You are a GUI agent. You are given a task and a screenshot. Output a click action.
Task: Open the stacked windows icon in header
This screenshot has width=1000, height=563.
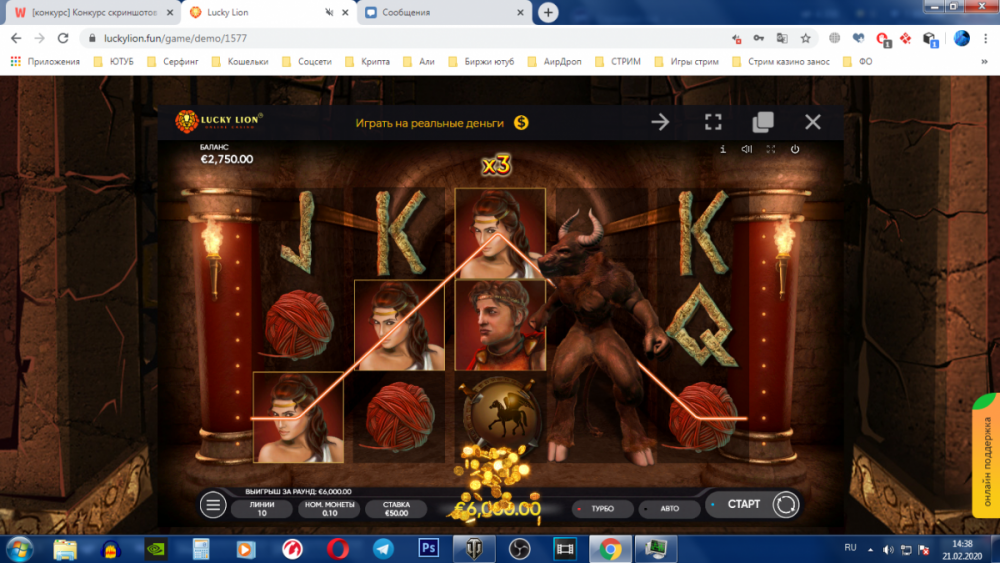point(763,122)
